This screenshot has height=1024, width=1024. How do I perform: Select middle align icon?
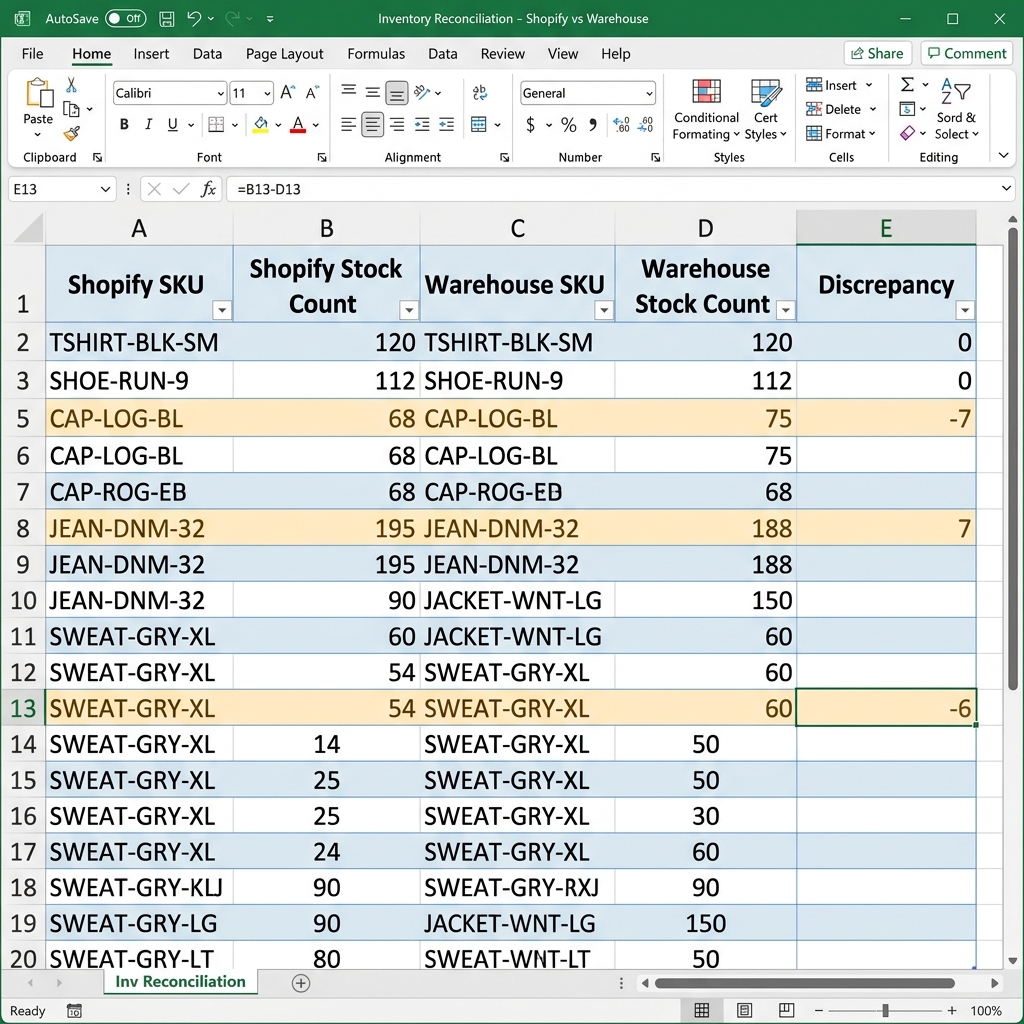pyautogui.click(x=372, y=93)
